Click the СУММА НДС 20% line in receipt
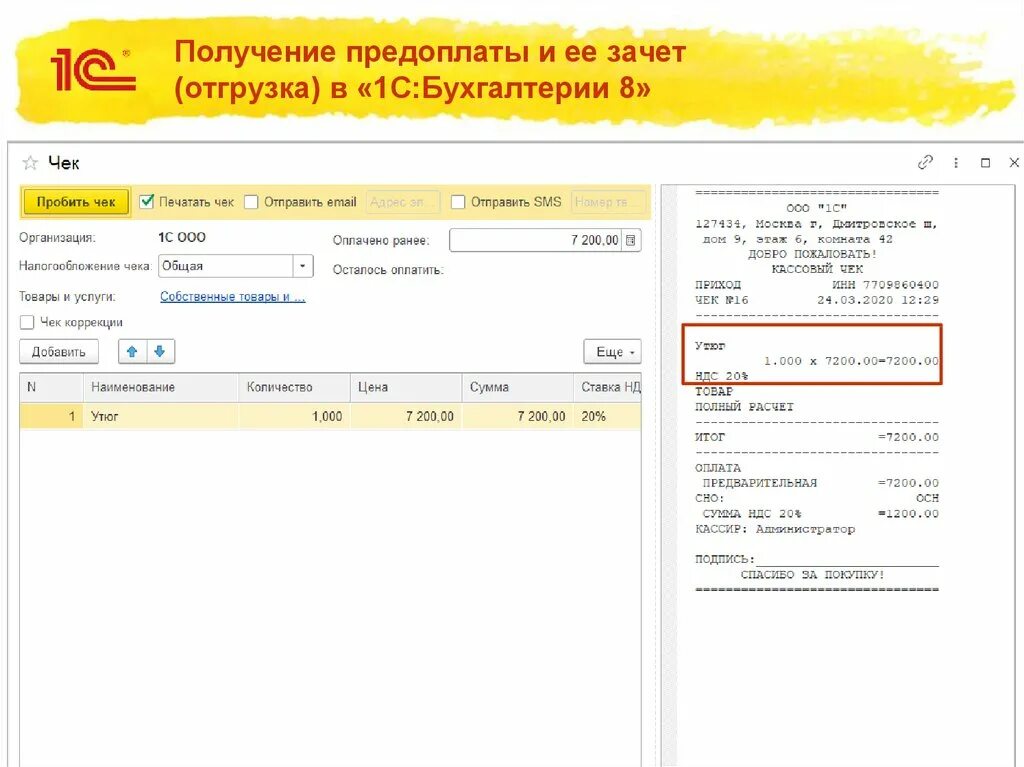 820,514
